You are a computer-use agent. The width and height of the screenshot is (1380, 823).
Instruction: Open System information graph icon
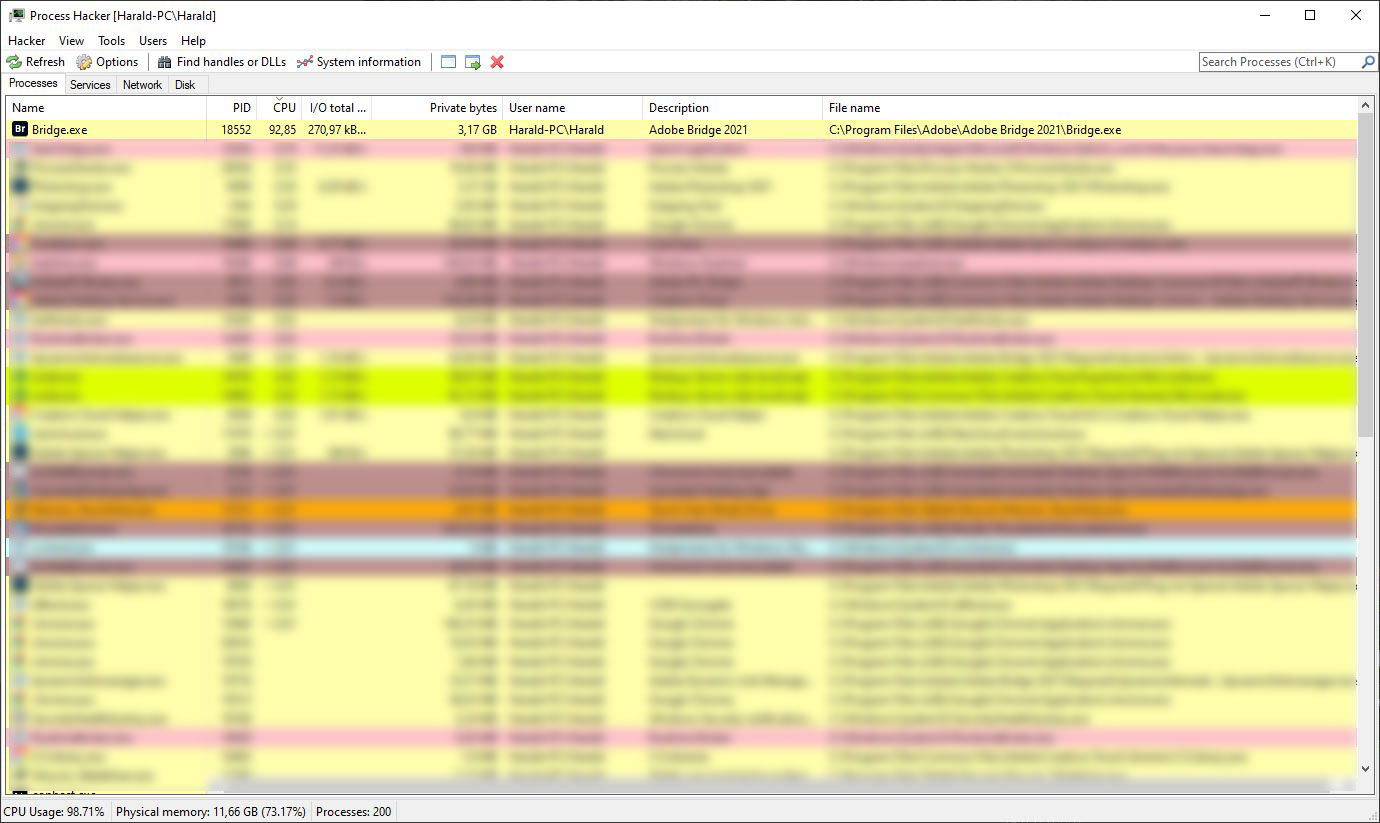[x=305, y=62]
